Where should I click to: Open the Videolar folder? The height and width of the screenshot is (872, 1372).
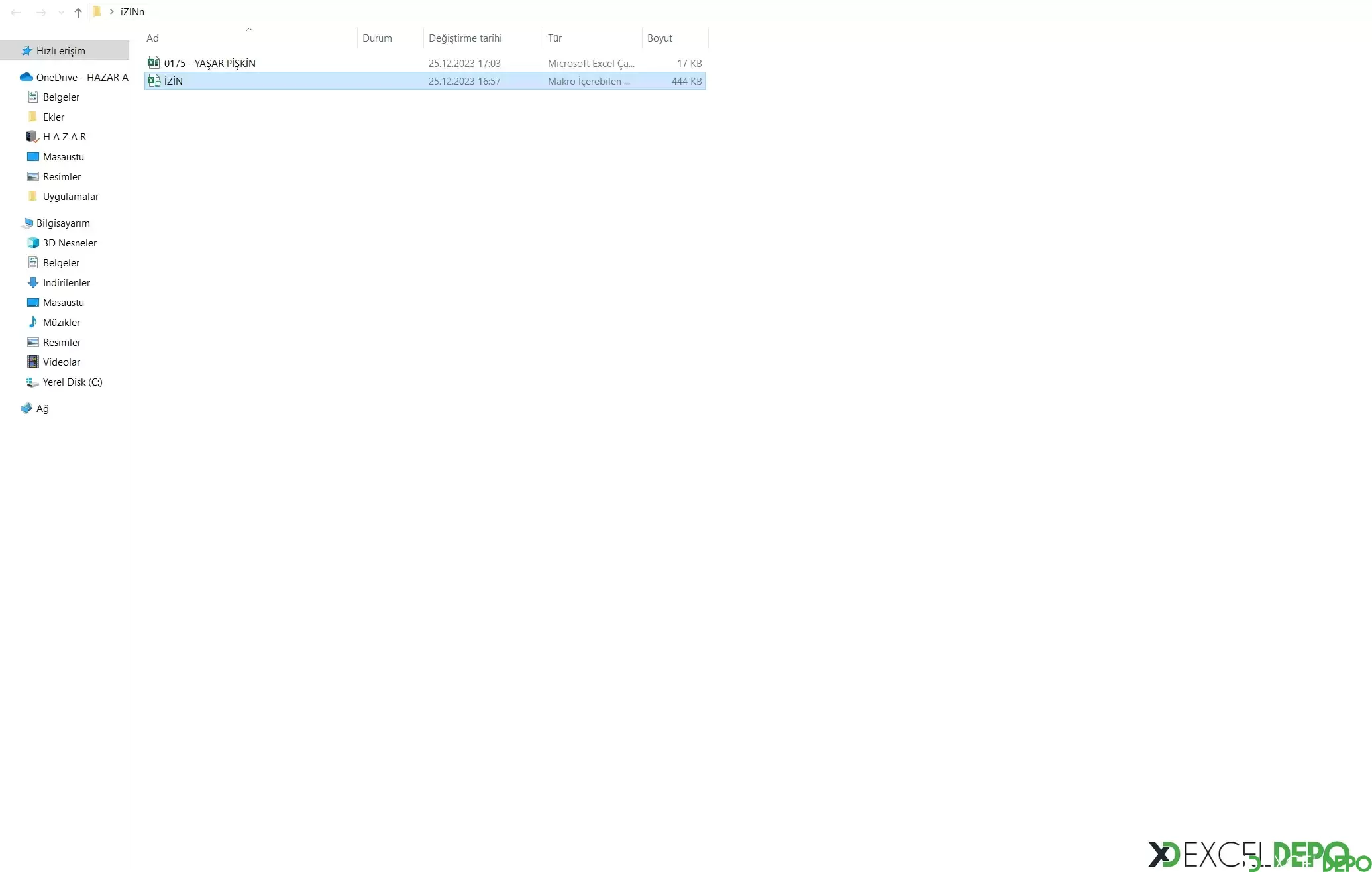(62, 362)
